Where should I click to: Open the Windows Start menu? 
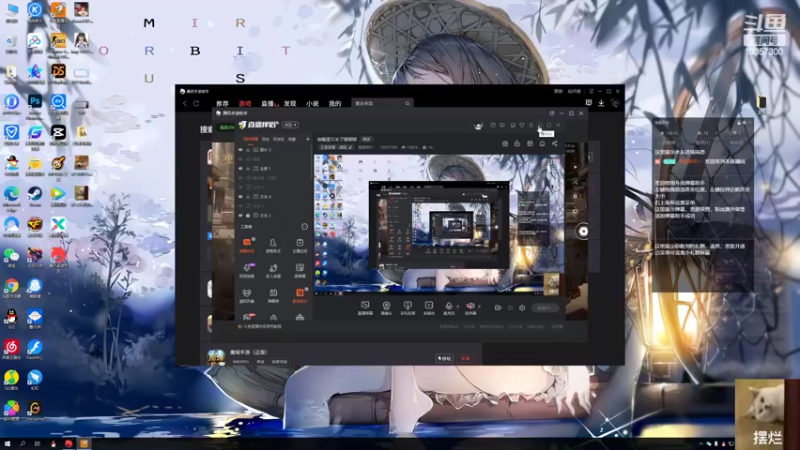tap(7, 444)
